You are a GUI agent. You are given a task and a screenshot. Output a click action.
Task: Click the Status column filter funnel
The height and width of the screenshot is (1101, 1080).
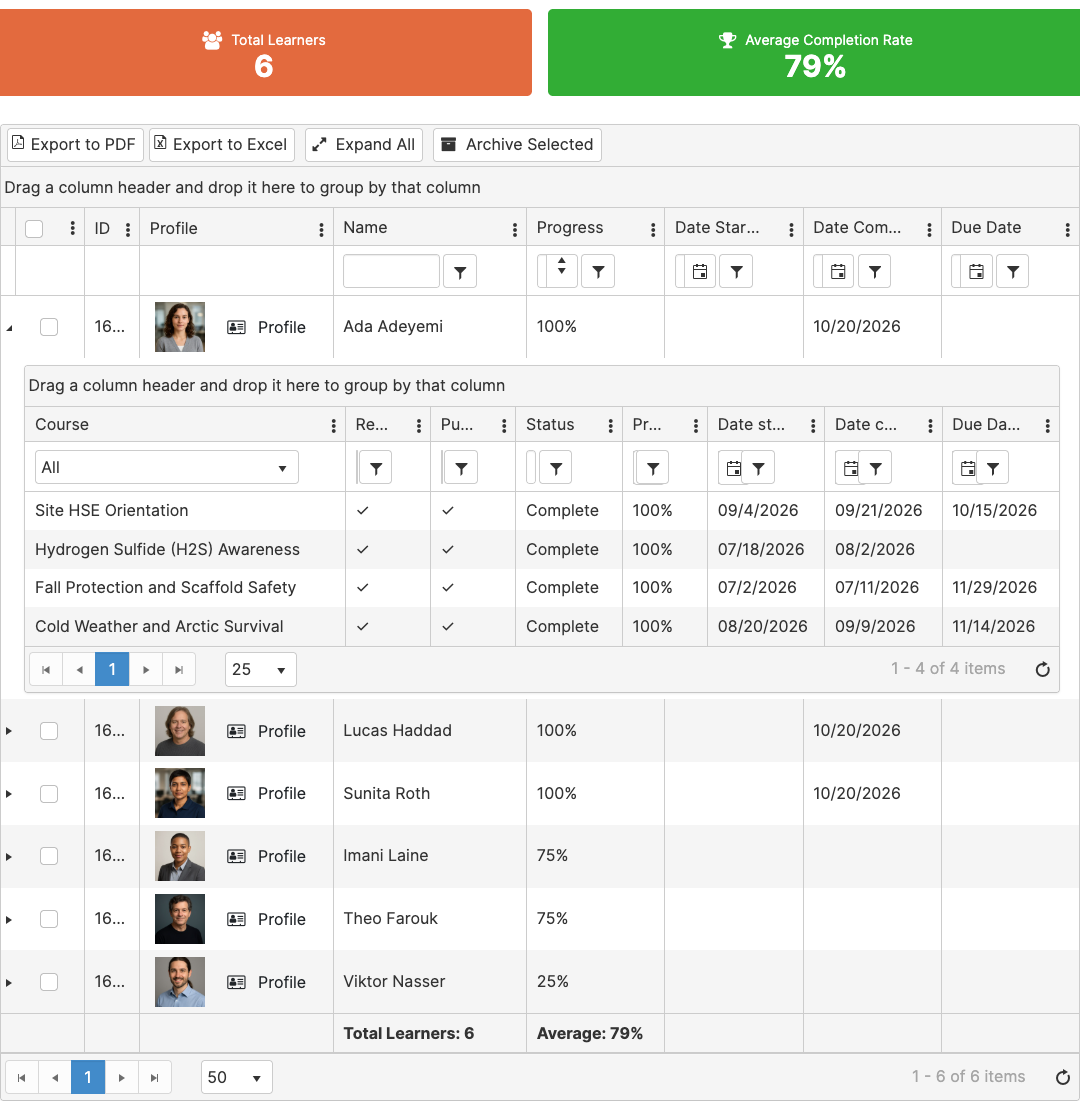coord(555,468)
